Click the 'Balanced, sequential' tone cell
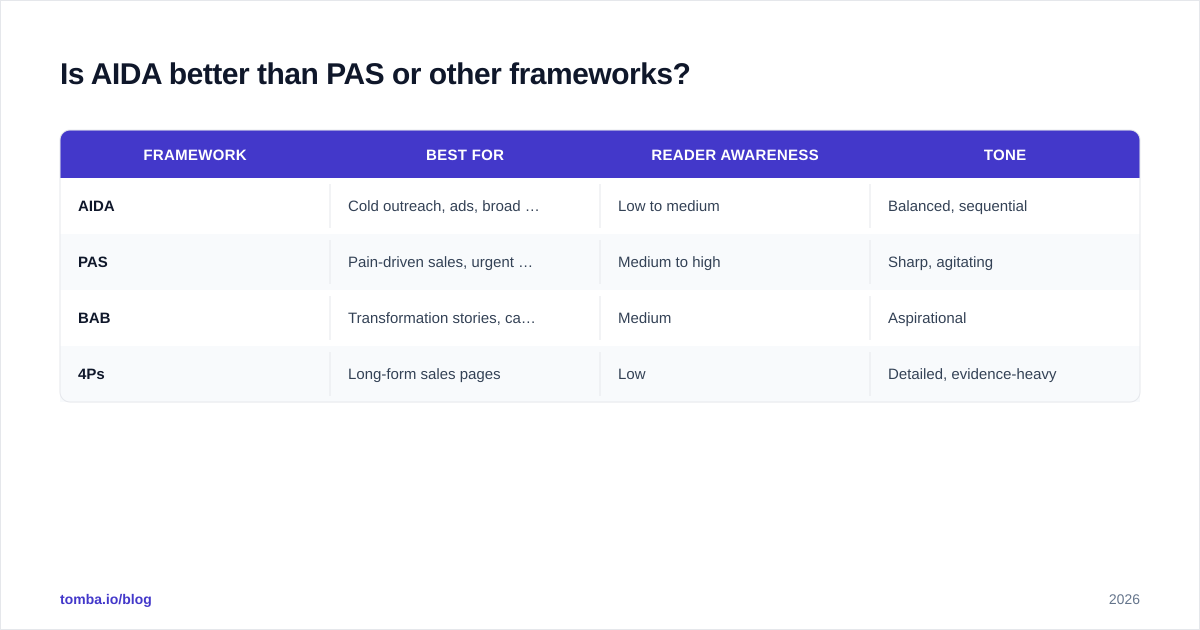1200x630 pixels. (1005, 206)
